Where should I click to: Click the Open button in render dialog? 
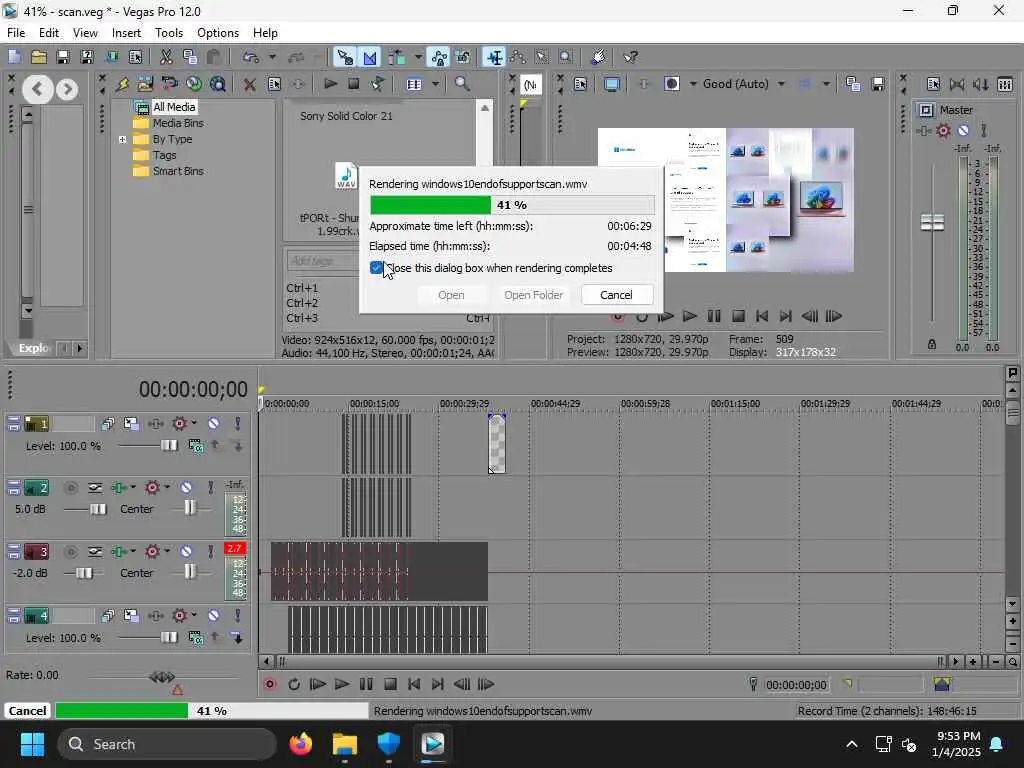tap(451, 295)
